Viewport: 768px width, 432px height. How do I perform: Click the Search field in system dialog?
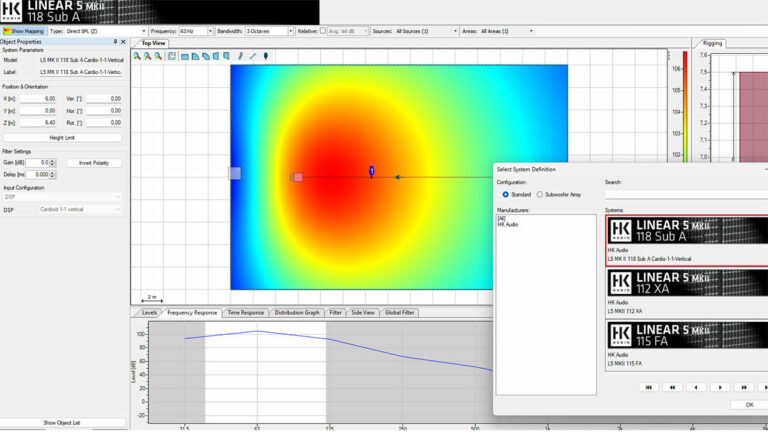686,194
